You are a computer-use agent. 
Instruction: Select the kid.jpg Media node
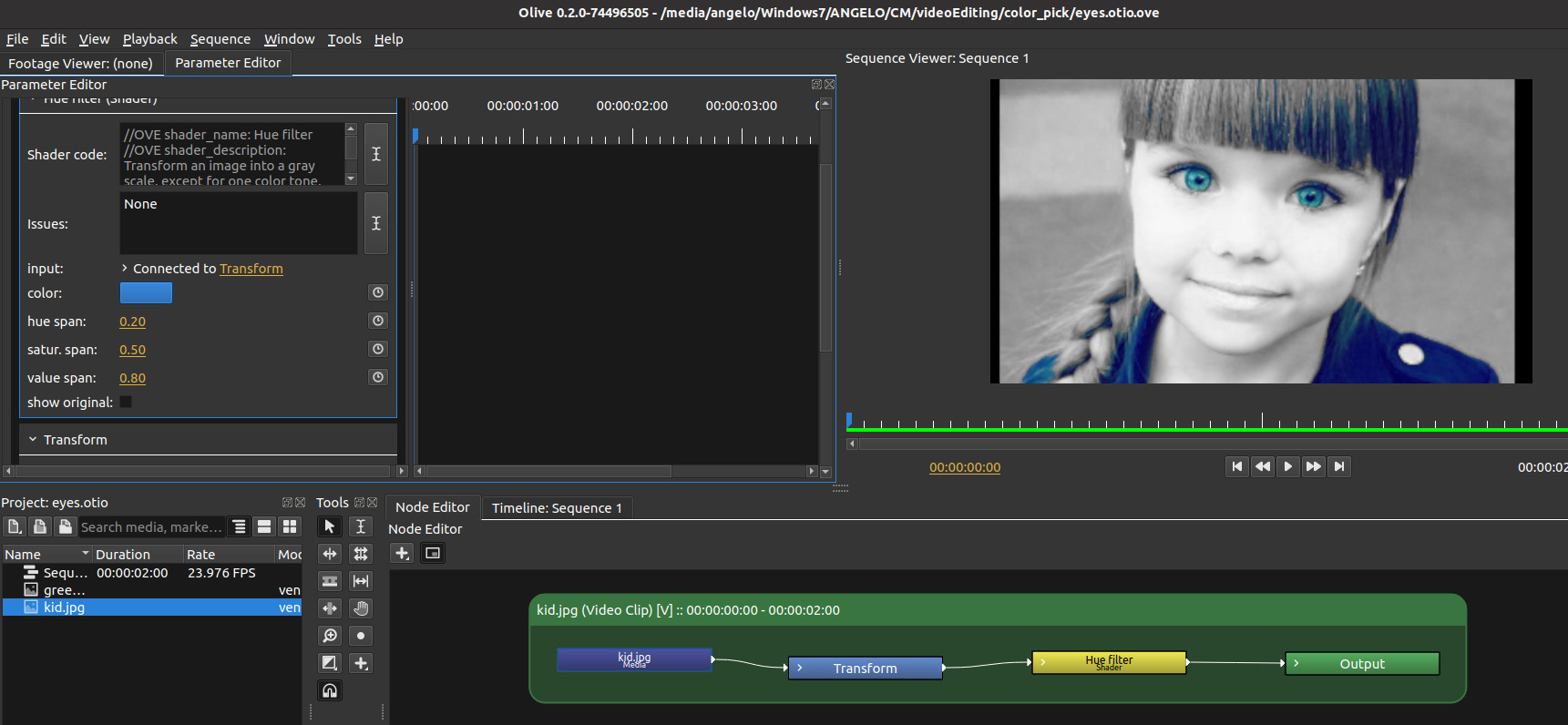pyautogui.click(x=634, y=659)
